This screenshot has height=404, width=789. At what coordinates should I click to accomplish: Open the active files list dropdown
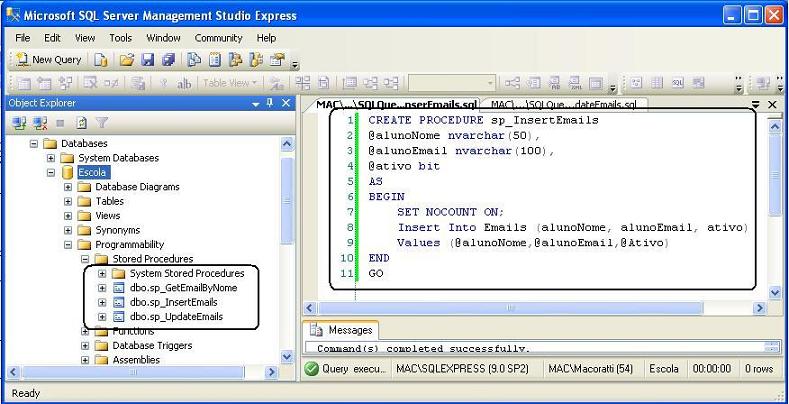coord(756,105)
